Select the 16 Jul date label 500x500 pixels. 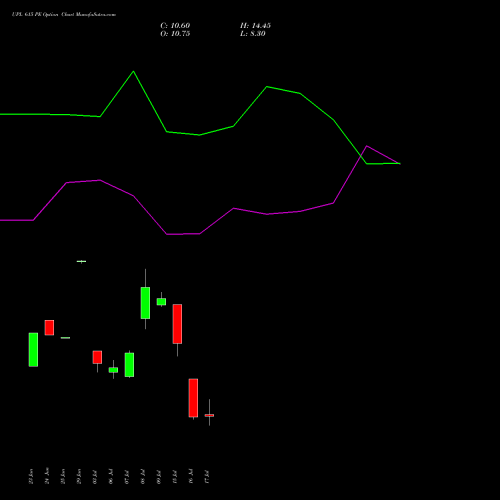(191, 476)
